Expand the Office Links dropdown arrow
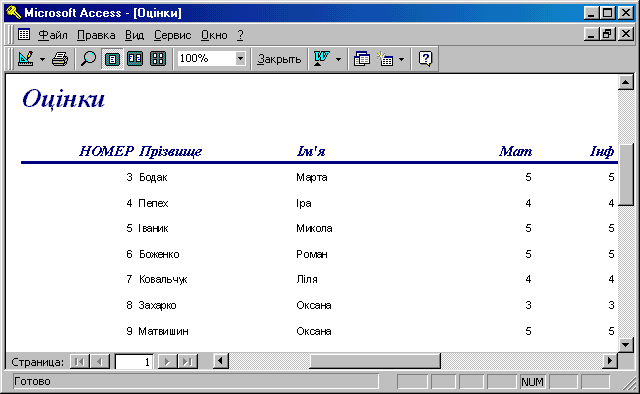The height and width of the screenshot is (394, 640). pyautogui.click(x=338, y=59)
